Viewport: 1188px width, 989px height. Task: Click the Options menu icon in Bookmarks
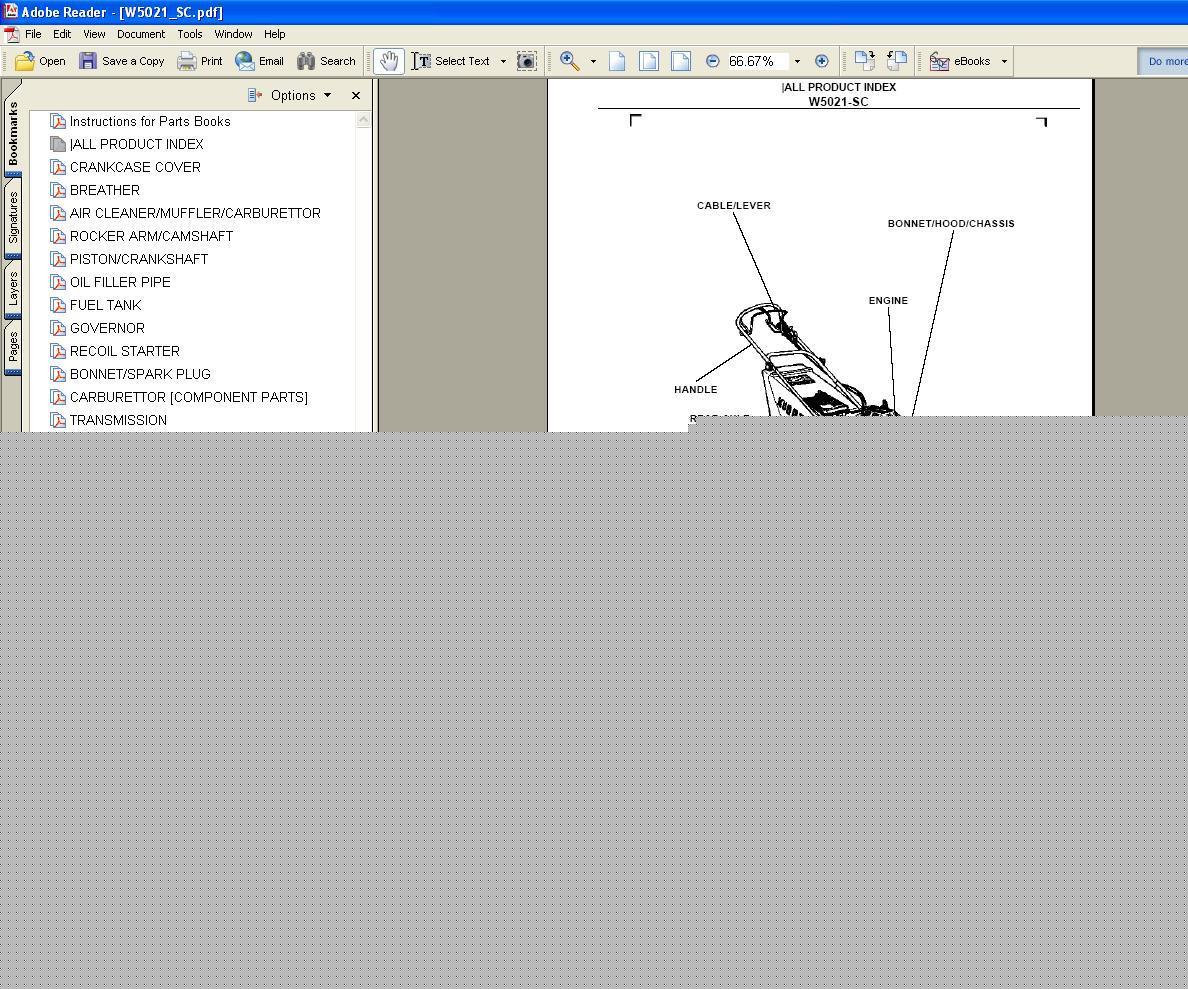pos(255,95)
